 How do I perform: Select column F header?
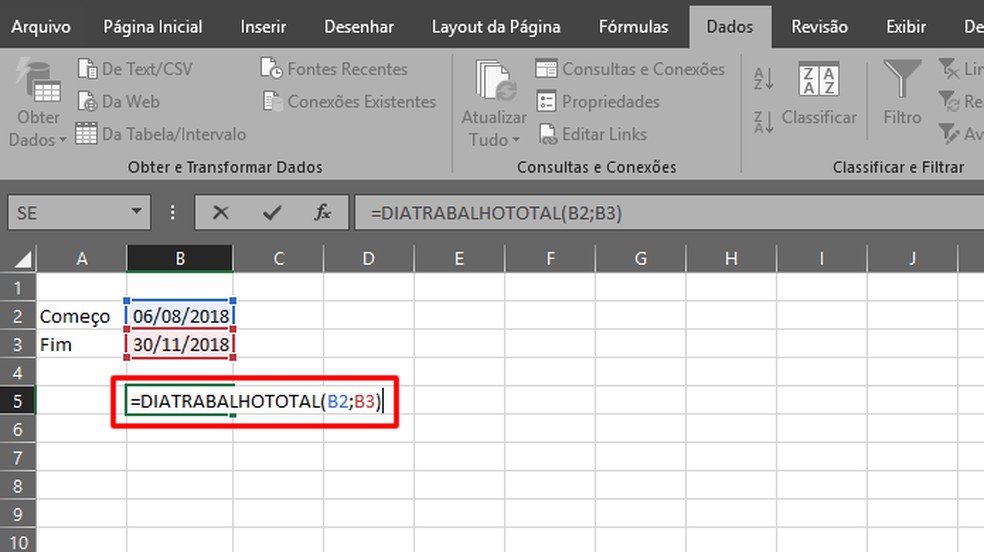pyautogui.click(x=550, y=258)
